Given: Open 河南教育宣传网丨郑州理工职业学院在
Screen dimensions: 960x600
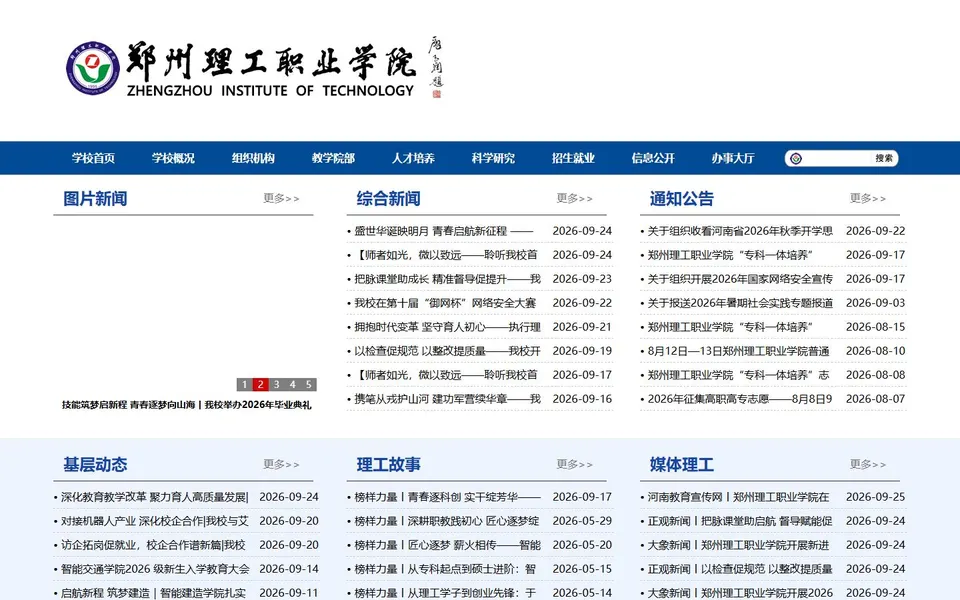Looking at the screenshot, I should click(x=738, y=497).
